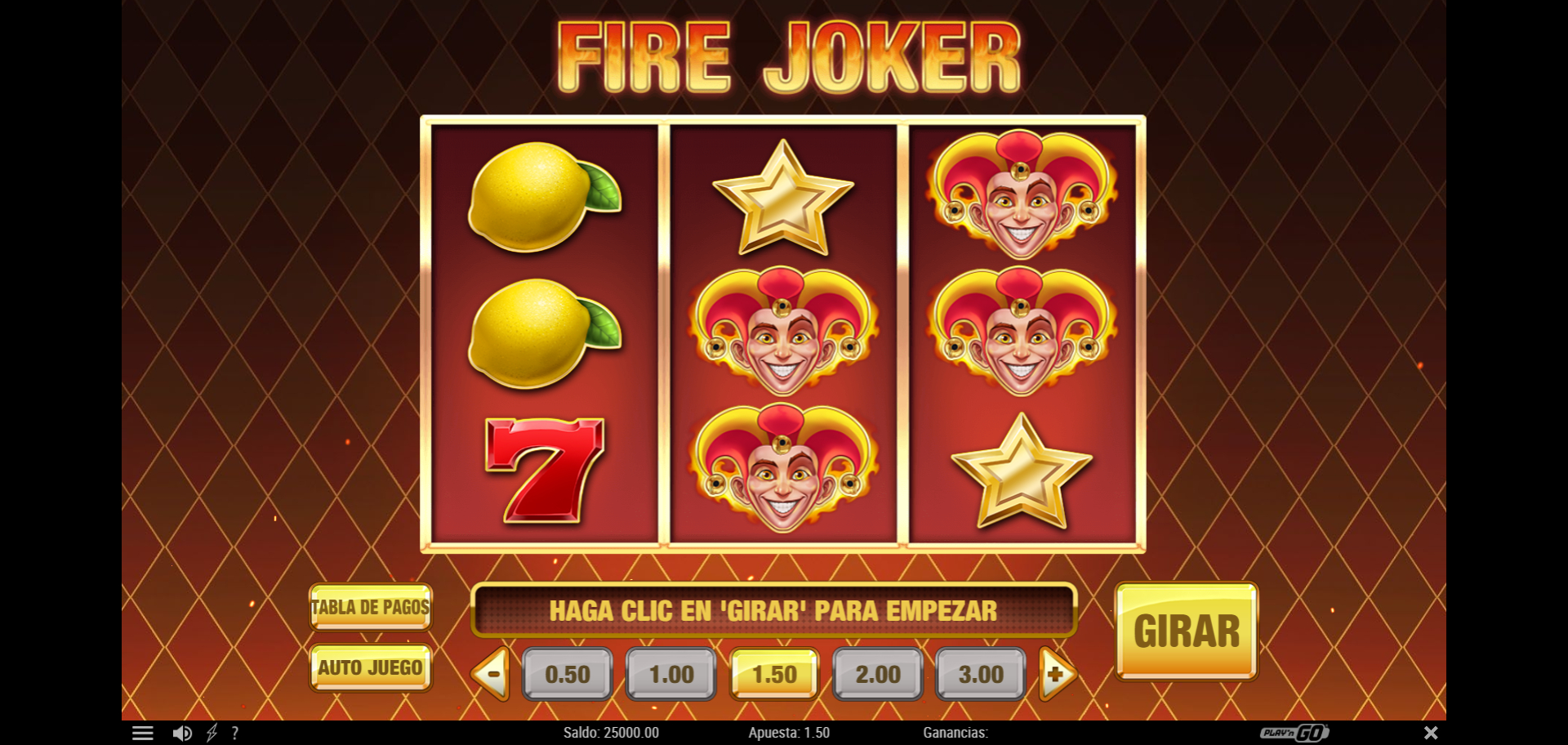Mute the game sound speaker icon
The image size is (1568, 745).
pos(182,733)
